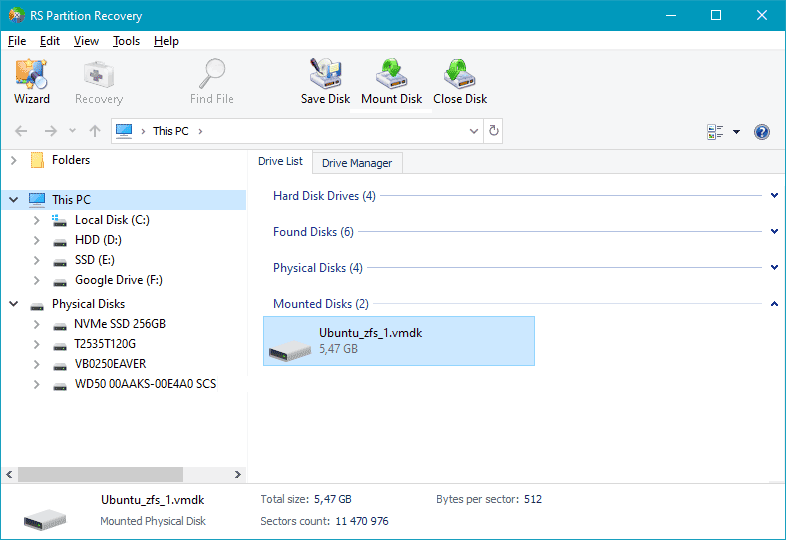Screen dimensions: 786x540
Task: Open the View menu
Action: coord(86,41)
